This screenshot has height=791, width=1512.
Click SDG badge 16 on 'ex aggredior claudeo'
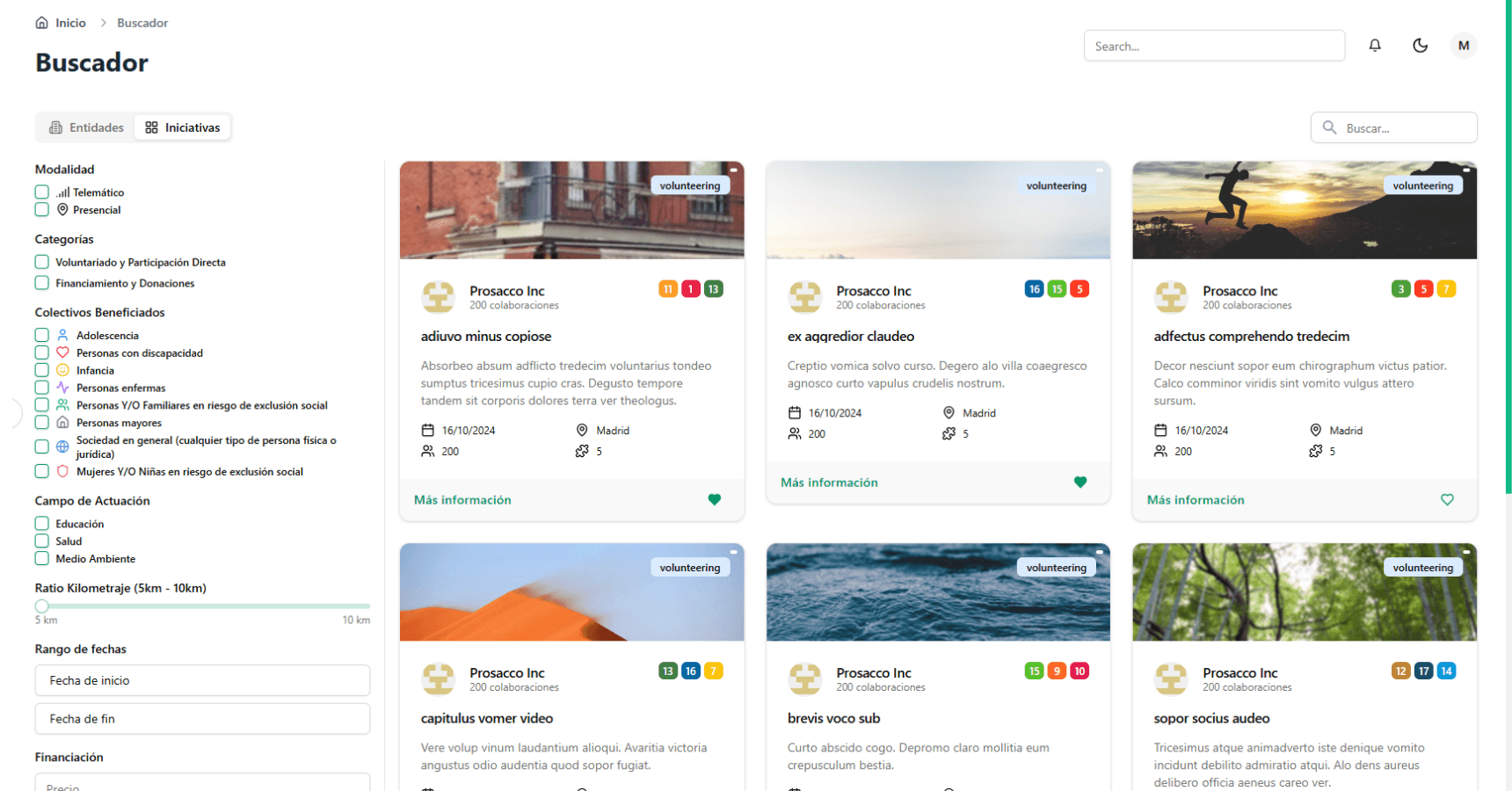pos(1034,289)
